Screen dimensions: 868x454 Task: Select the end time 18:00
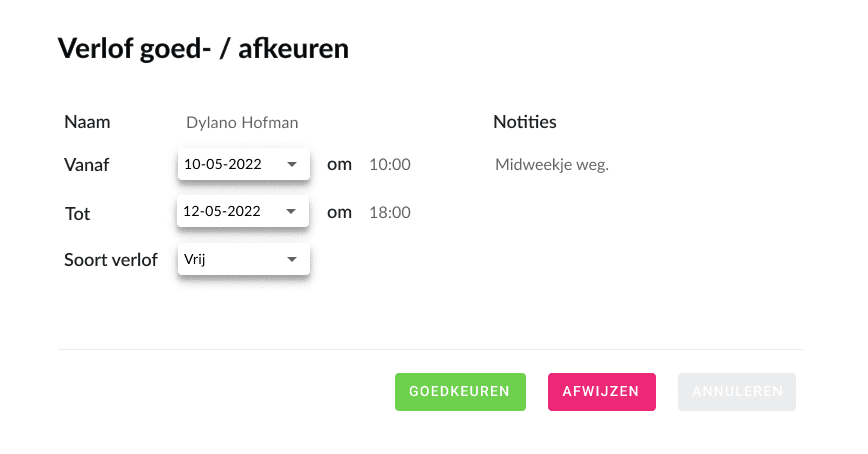[390, 212]
